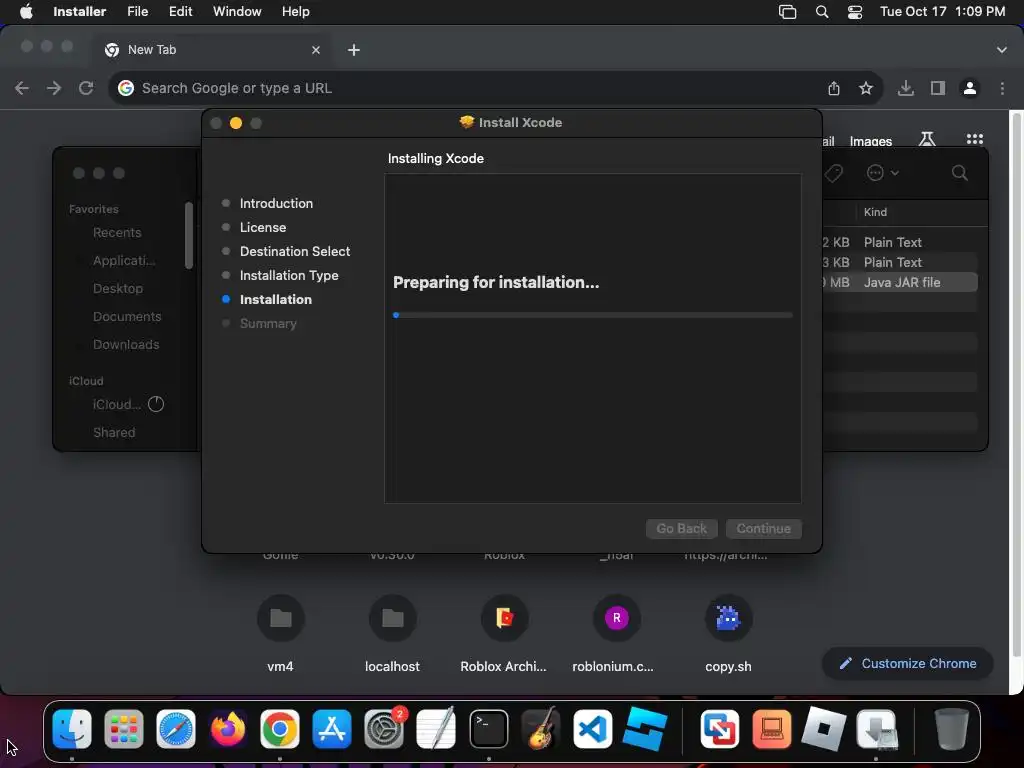Select Documents in Finder sidebar
The width and height of the screenshot is (1024, 768).
(127, 316)
